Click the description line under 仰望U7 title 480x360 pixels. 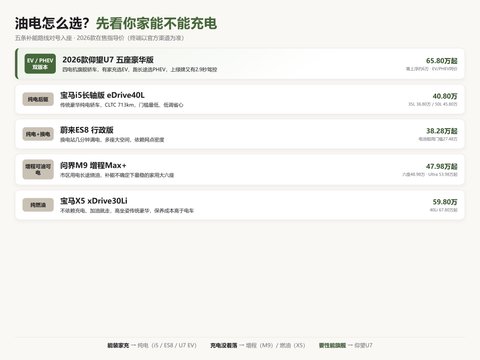click(x=140, y=69)
